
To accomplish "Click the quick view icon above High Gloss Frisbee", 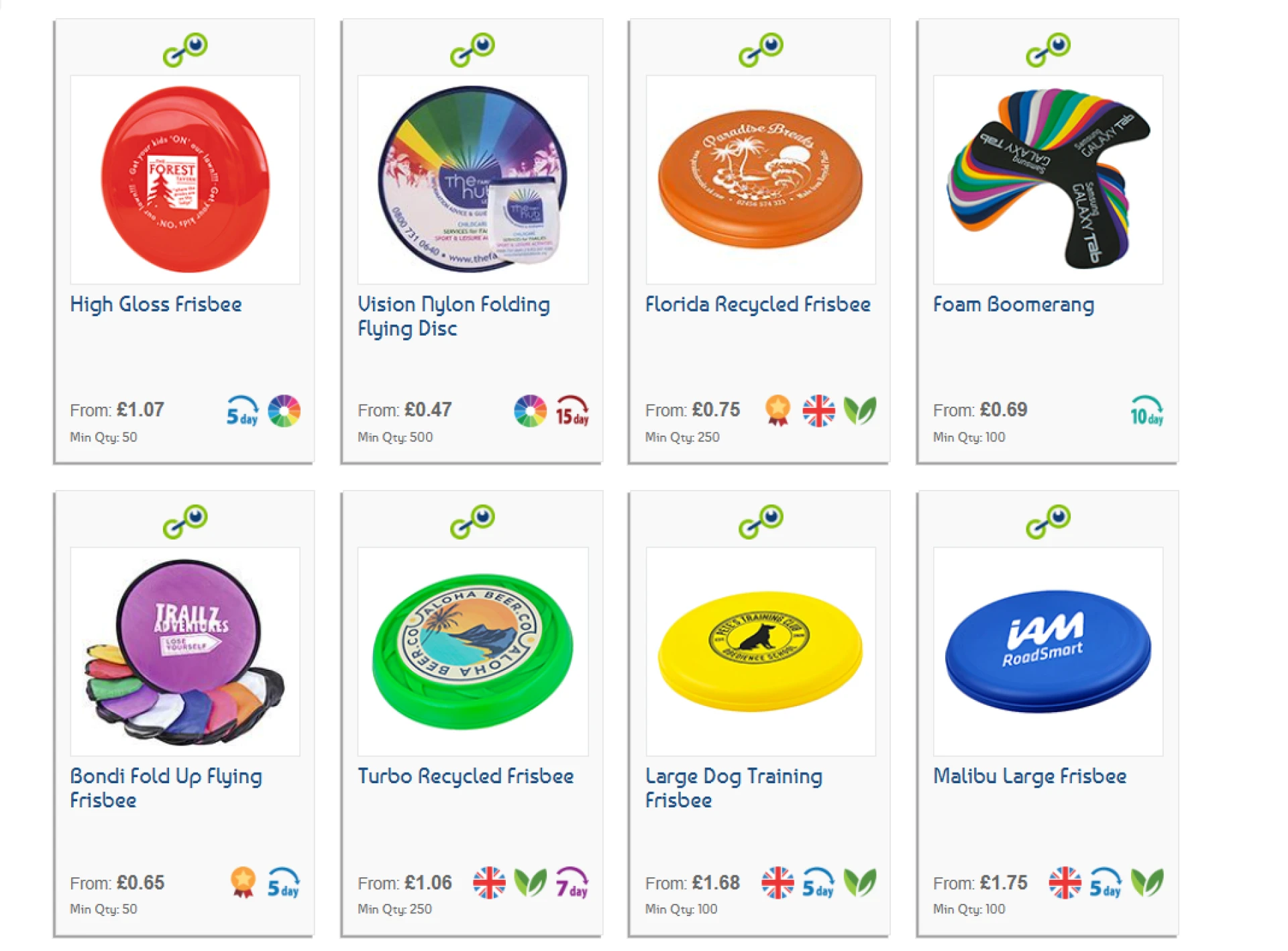I will point(185,50).
